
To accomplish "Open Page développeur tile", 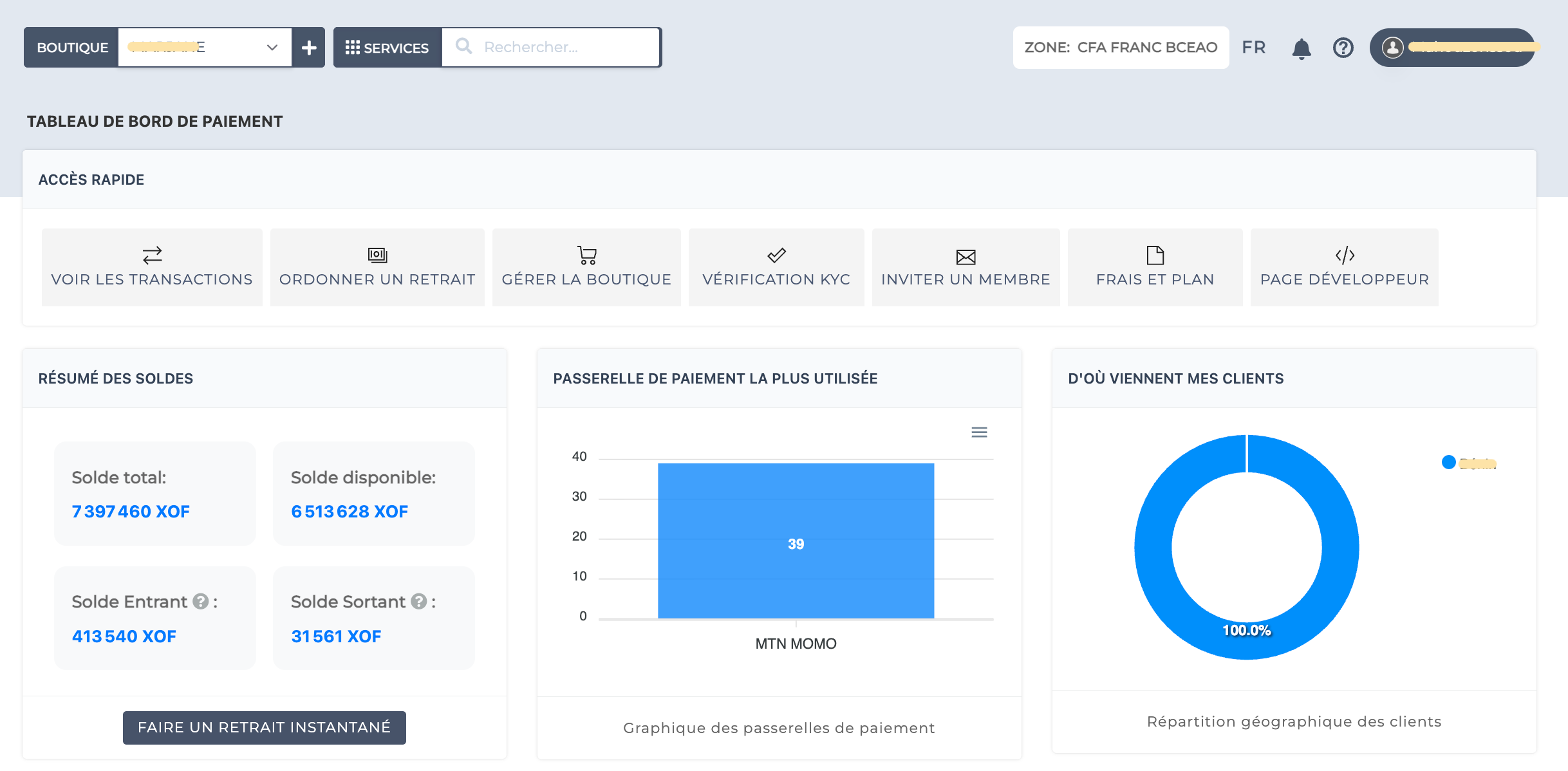I will pyautogui.click(x=1344, y=267).
